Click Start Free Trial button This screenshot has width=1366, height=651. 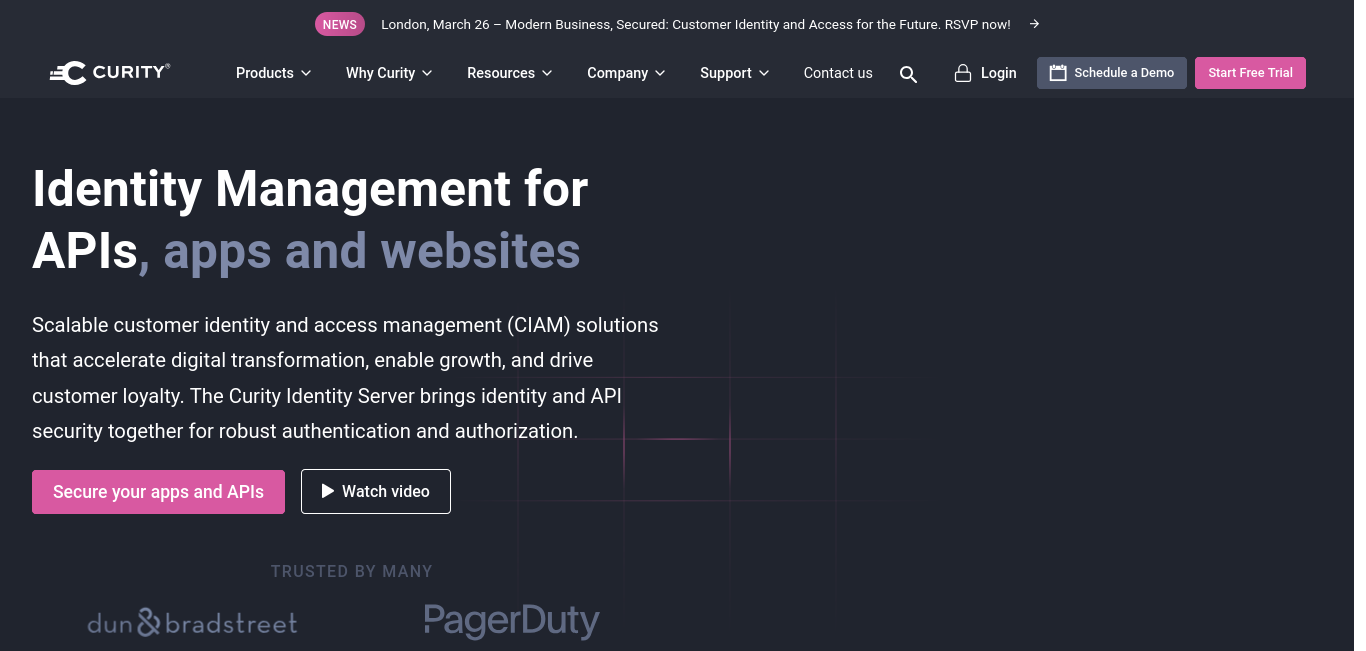1250,73
